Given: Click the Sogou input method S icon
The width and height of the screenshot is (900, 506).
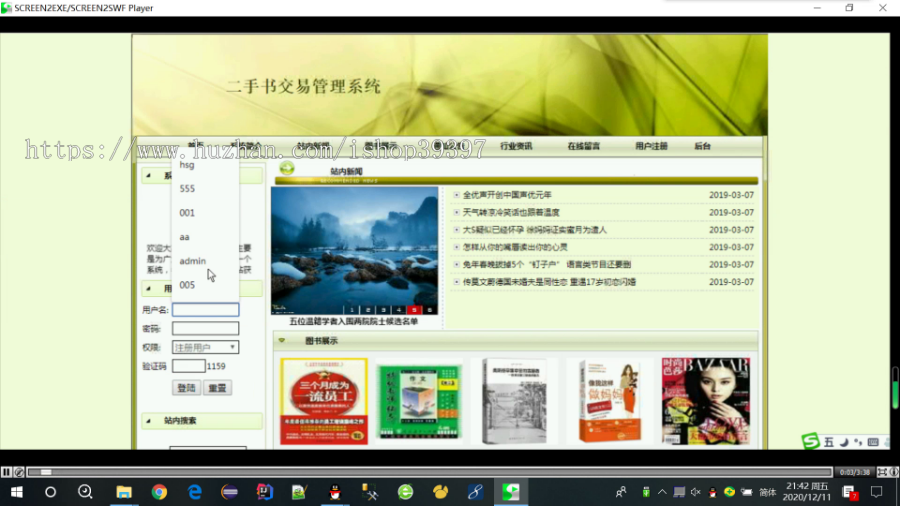Looking at the screenshot, I should [810, 441].
